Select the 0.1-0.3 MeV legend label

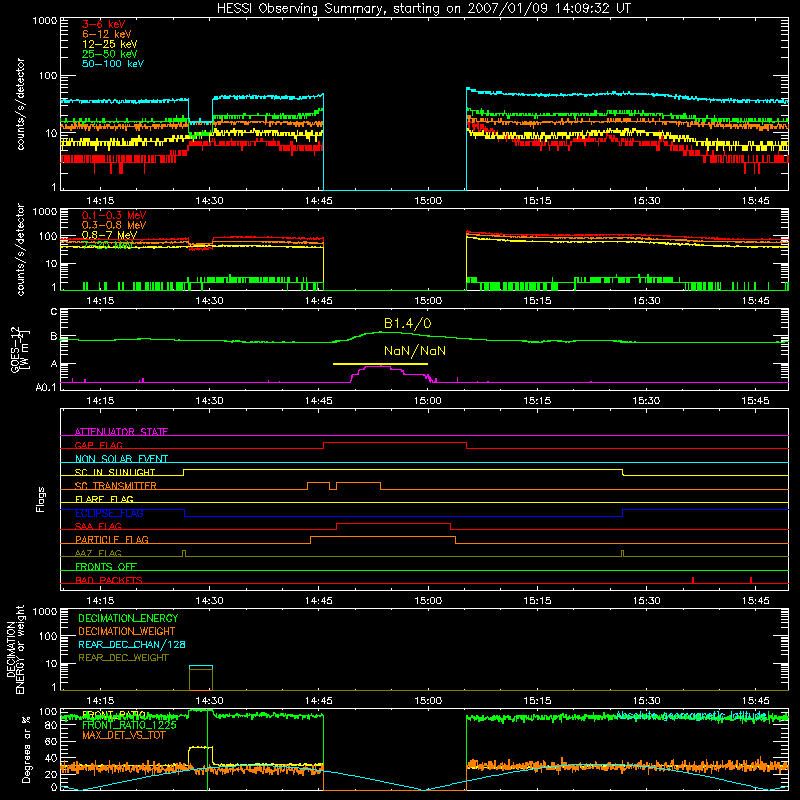114,215
